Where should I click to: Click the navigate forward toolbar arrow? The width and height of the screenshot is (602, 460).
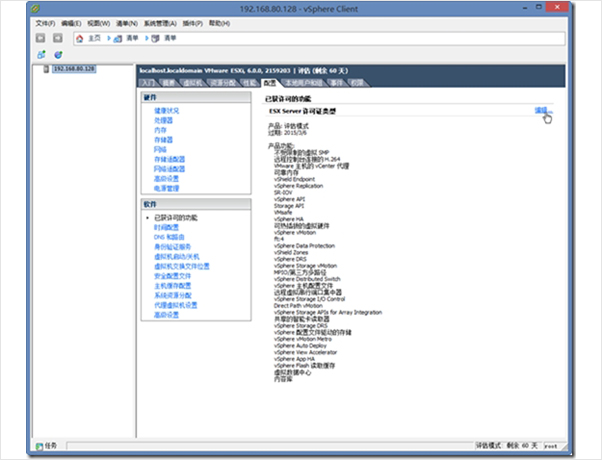58,38
